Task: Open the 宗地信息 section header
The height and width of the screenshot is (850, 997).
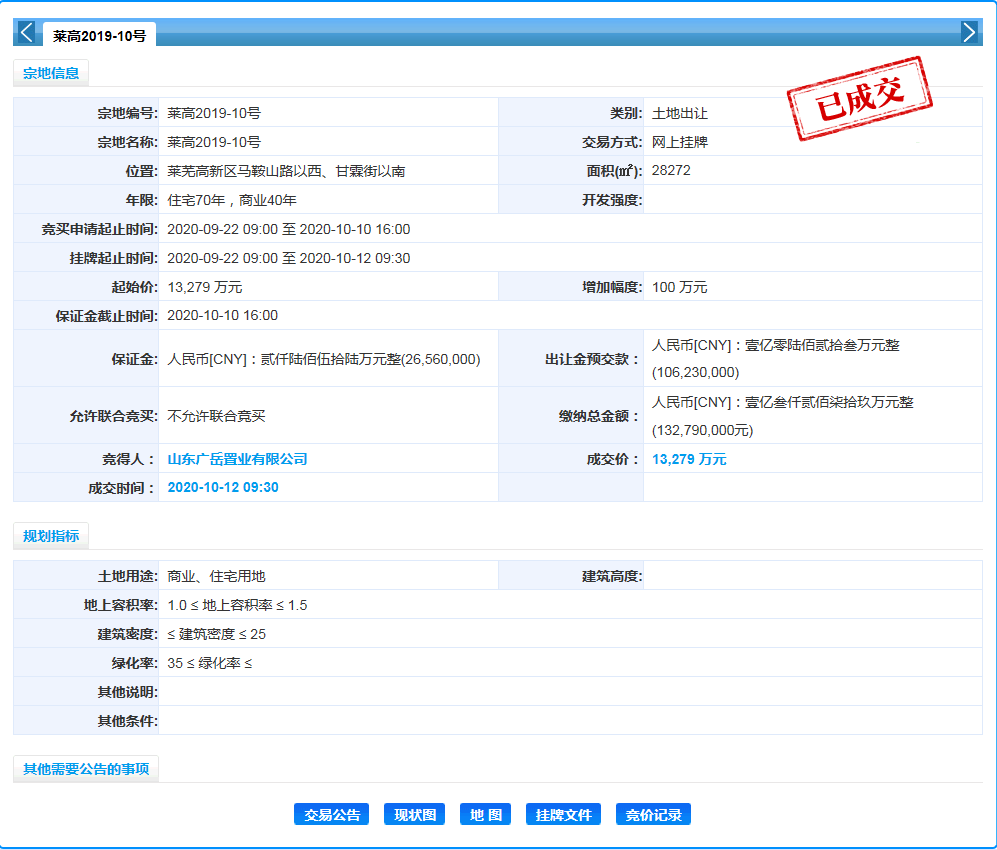Action: pos(51,73)
